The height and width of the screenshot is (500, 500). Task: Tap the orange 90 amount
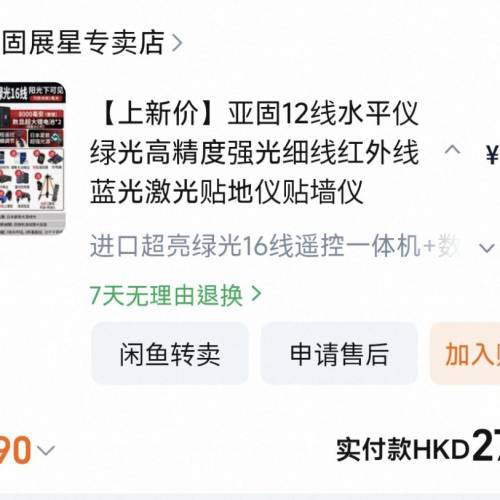pos(15,450)
